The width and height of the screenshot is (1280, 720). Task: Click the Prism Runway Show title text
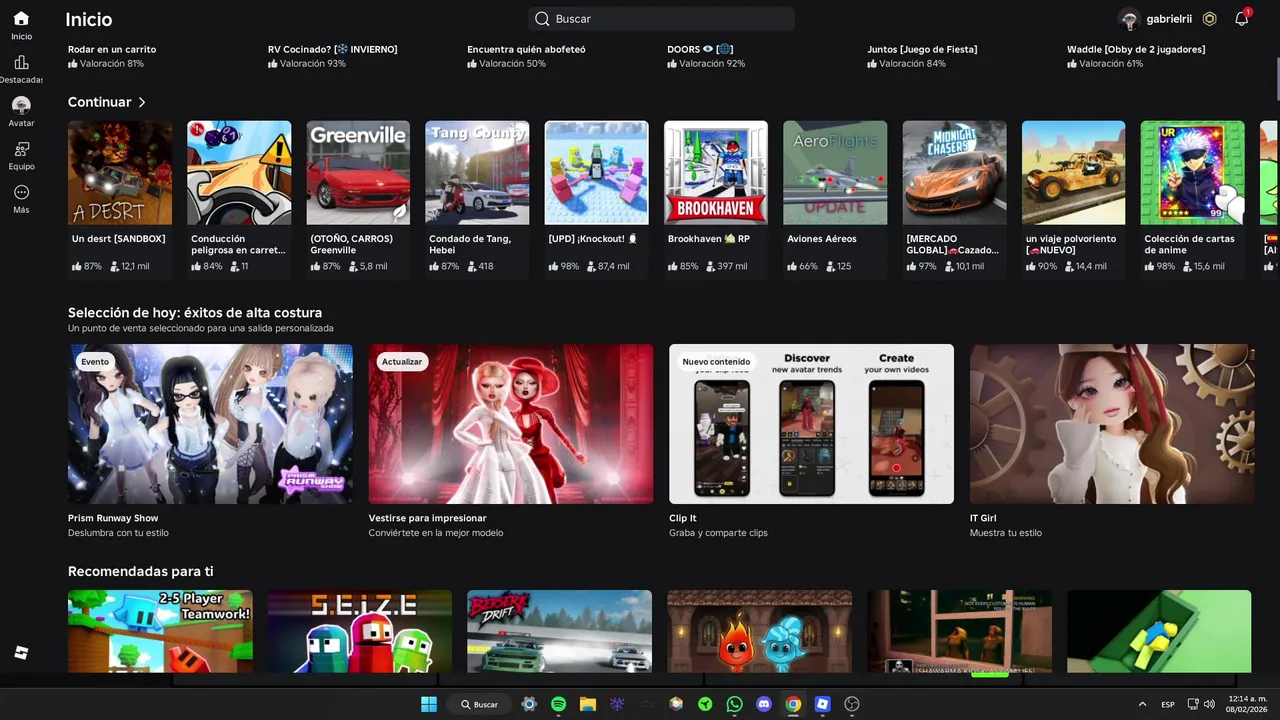click(x=113, y=518)
